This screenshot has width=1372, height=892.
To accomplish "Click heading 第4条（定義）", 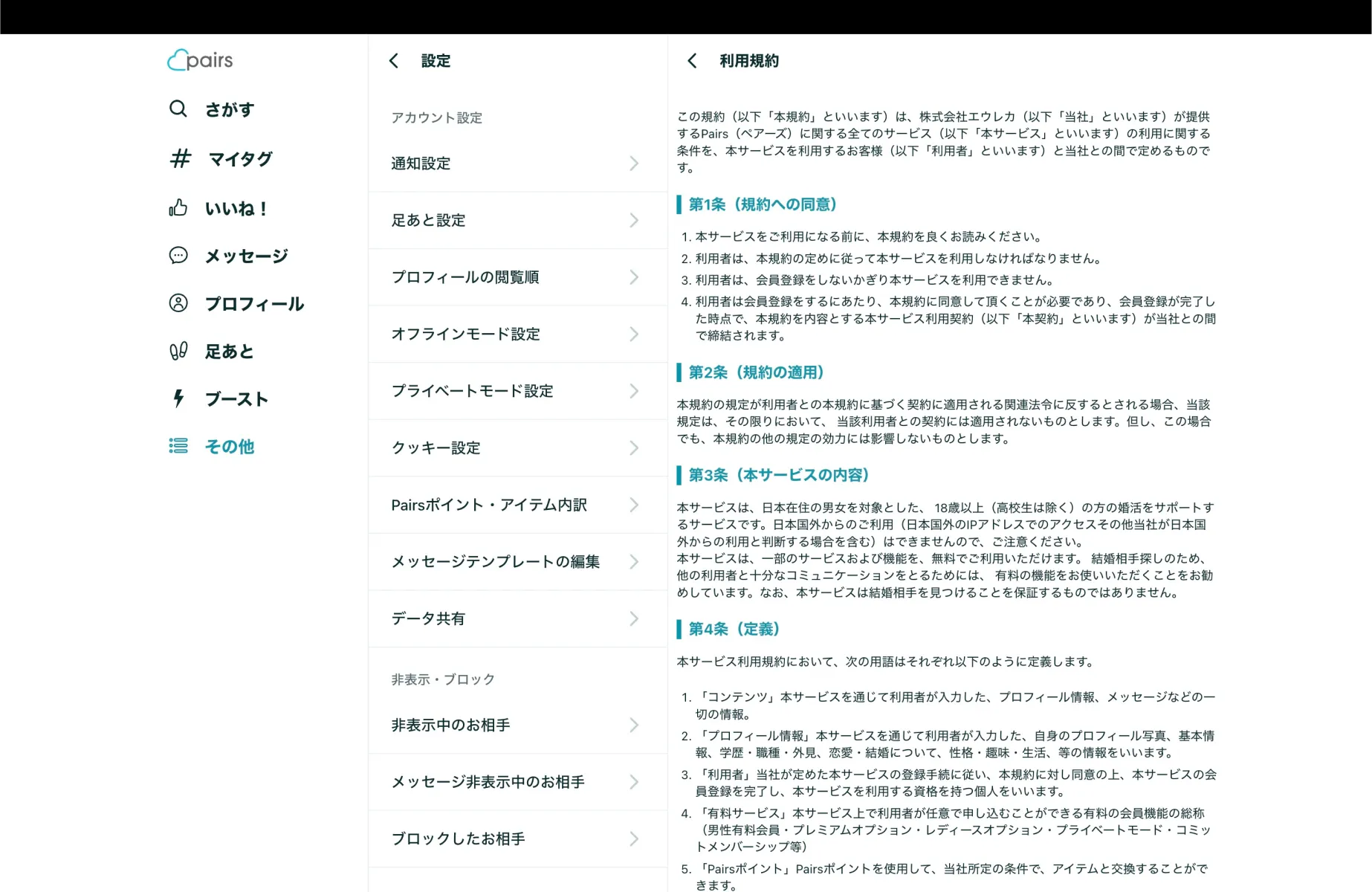I will (734, 629).
